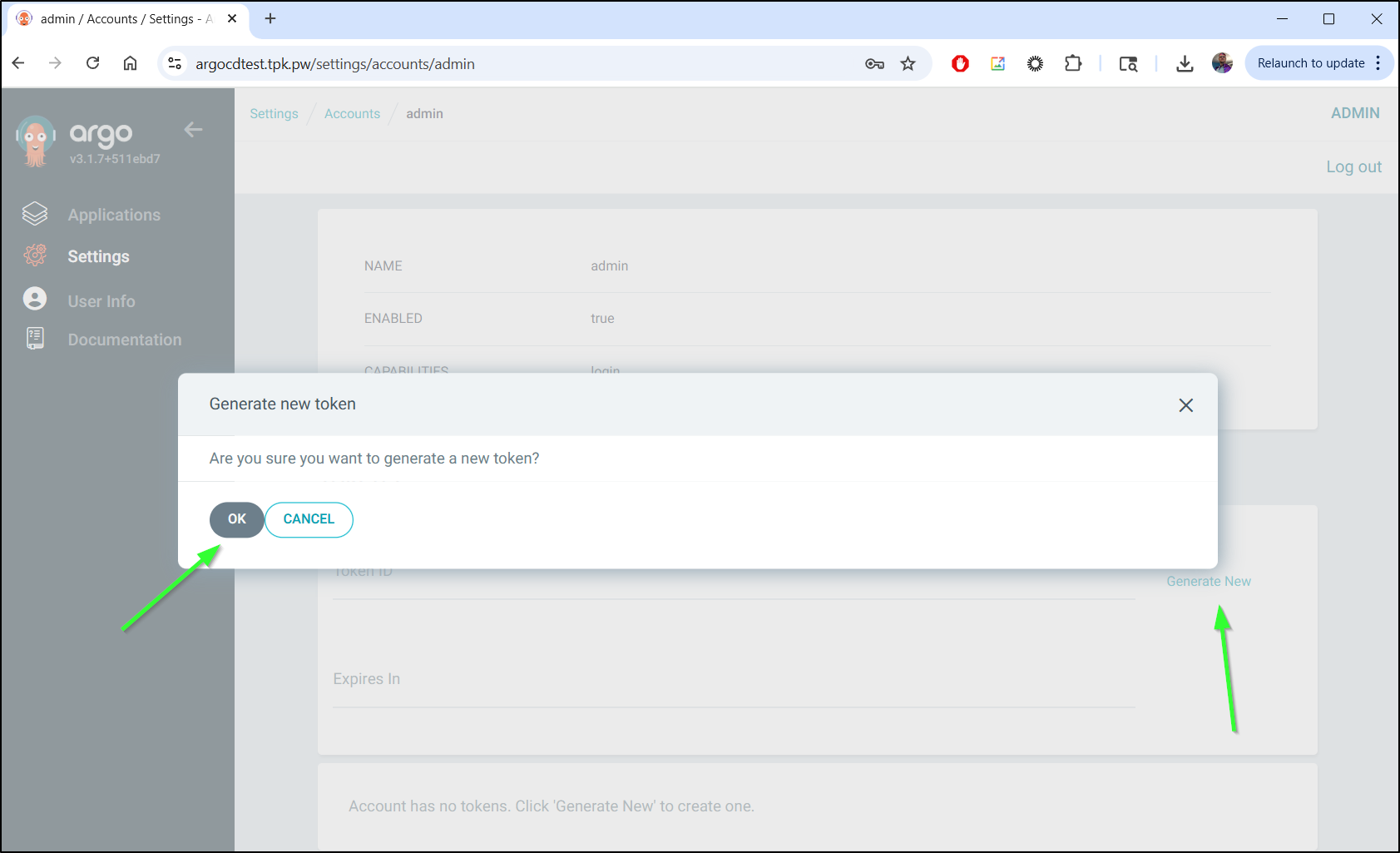Open the Documentation sidebar item

coord(124,340)
